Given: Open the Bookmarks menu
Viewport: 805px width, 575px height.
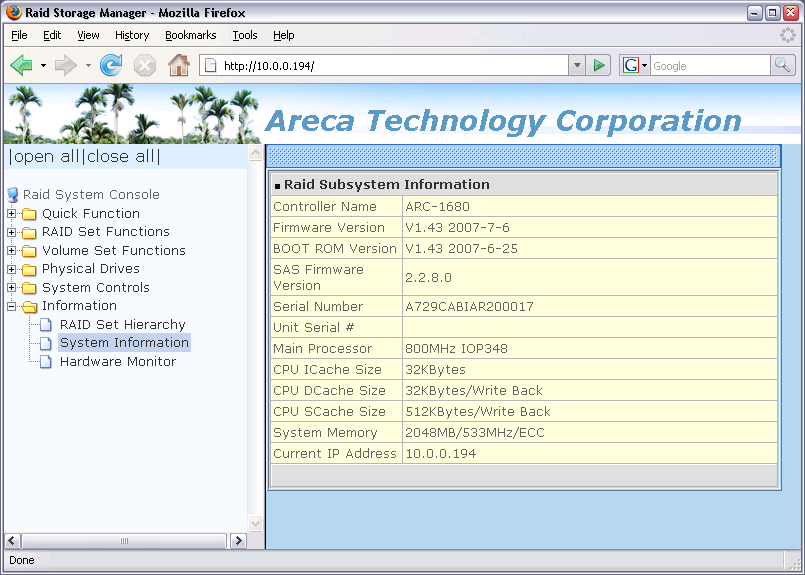Looking at the screenshot, I should tap(190, 35).
